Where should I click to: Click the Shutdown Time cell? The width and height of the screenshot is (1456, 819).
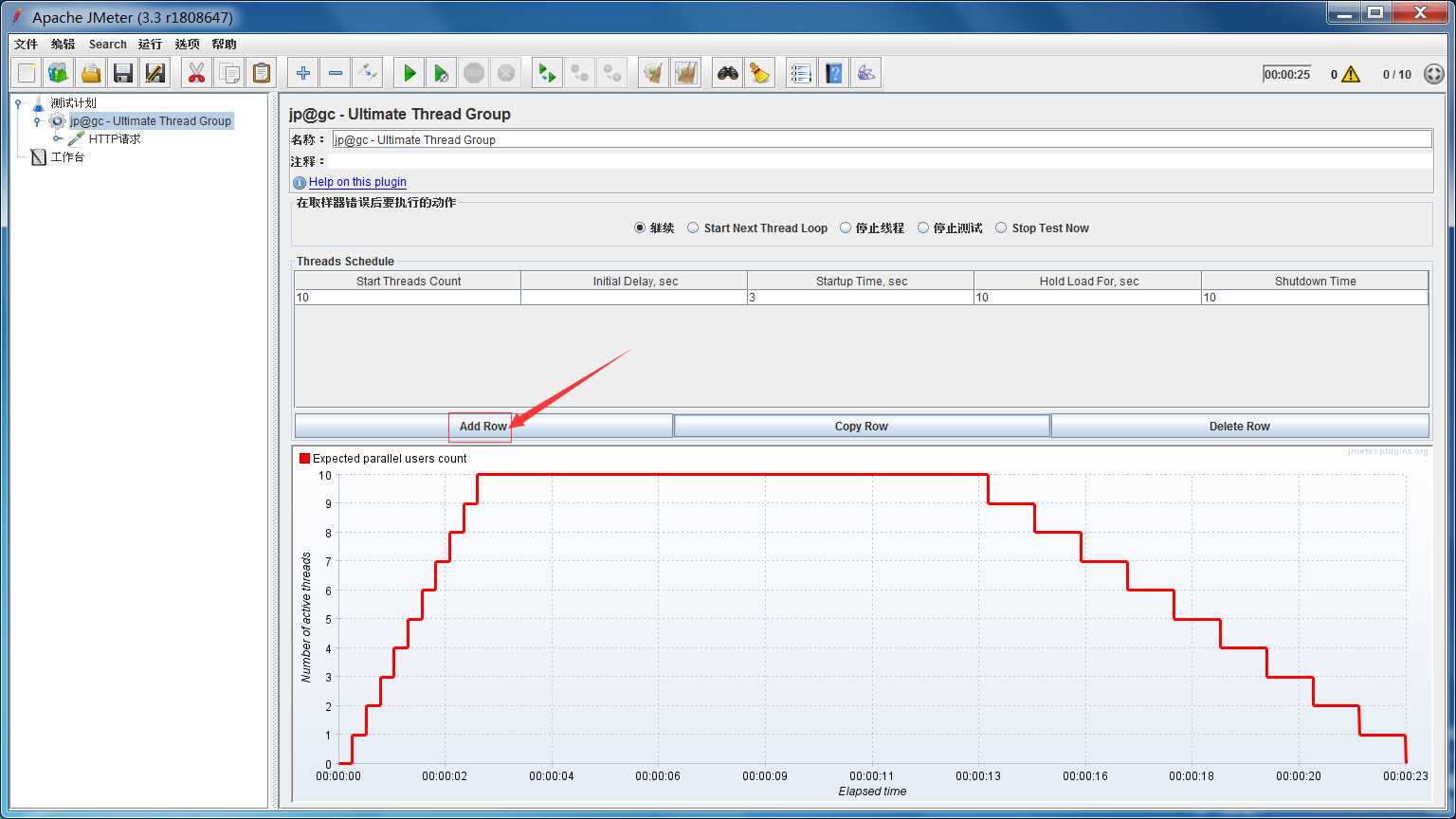pos(1315,298)
